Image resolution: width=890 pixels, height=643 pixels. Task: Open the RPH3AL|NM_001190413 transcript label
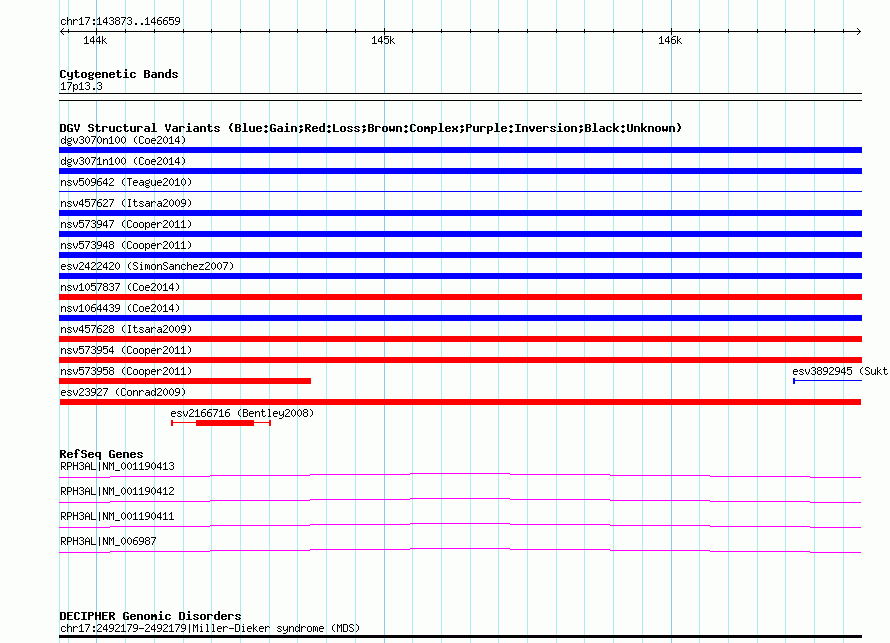117,467
